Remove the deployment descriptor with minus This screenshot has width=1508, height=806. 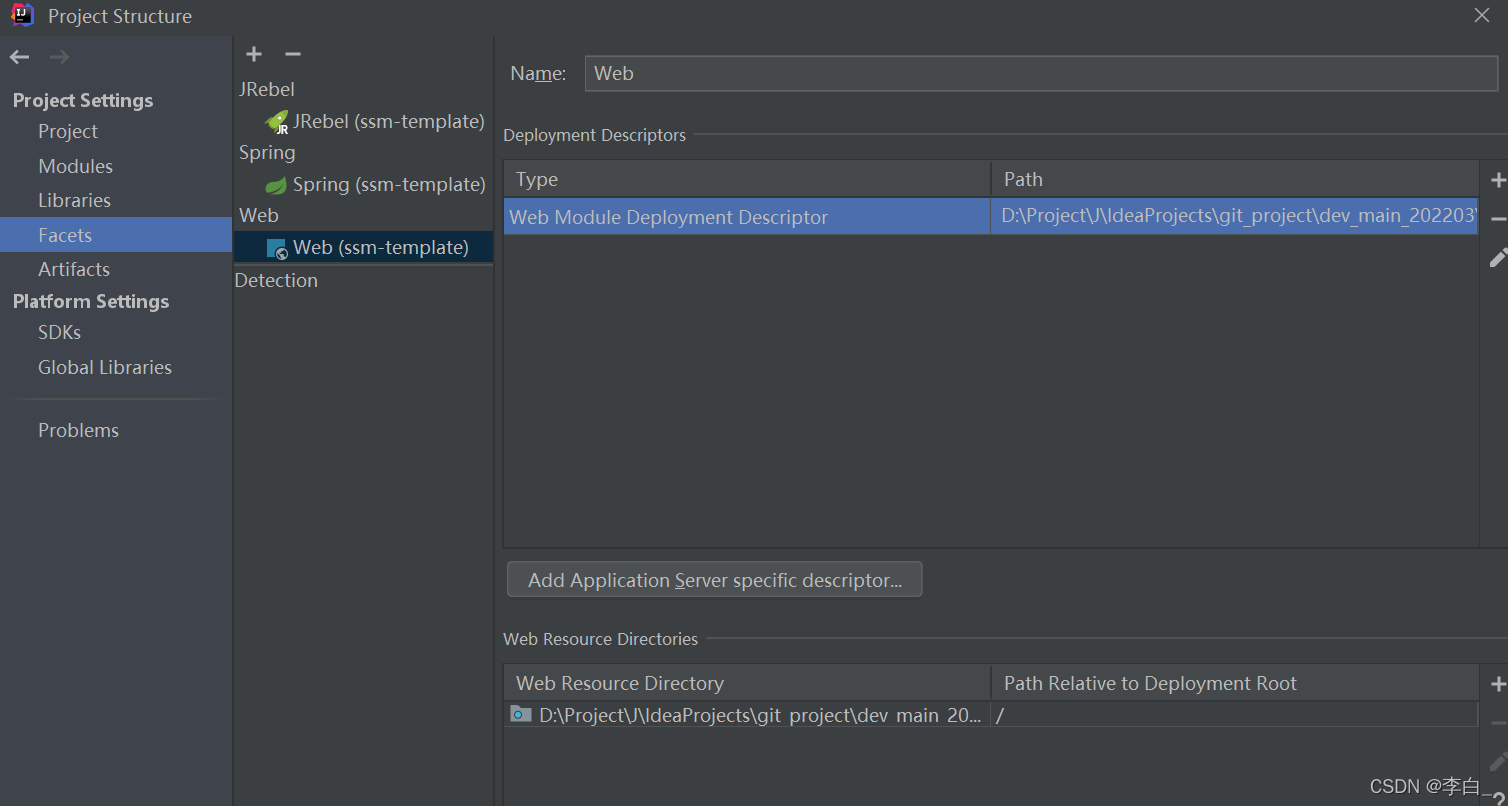pyautogui.click(x=1497, y=219)
